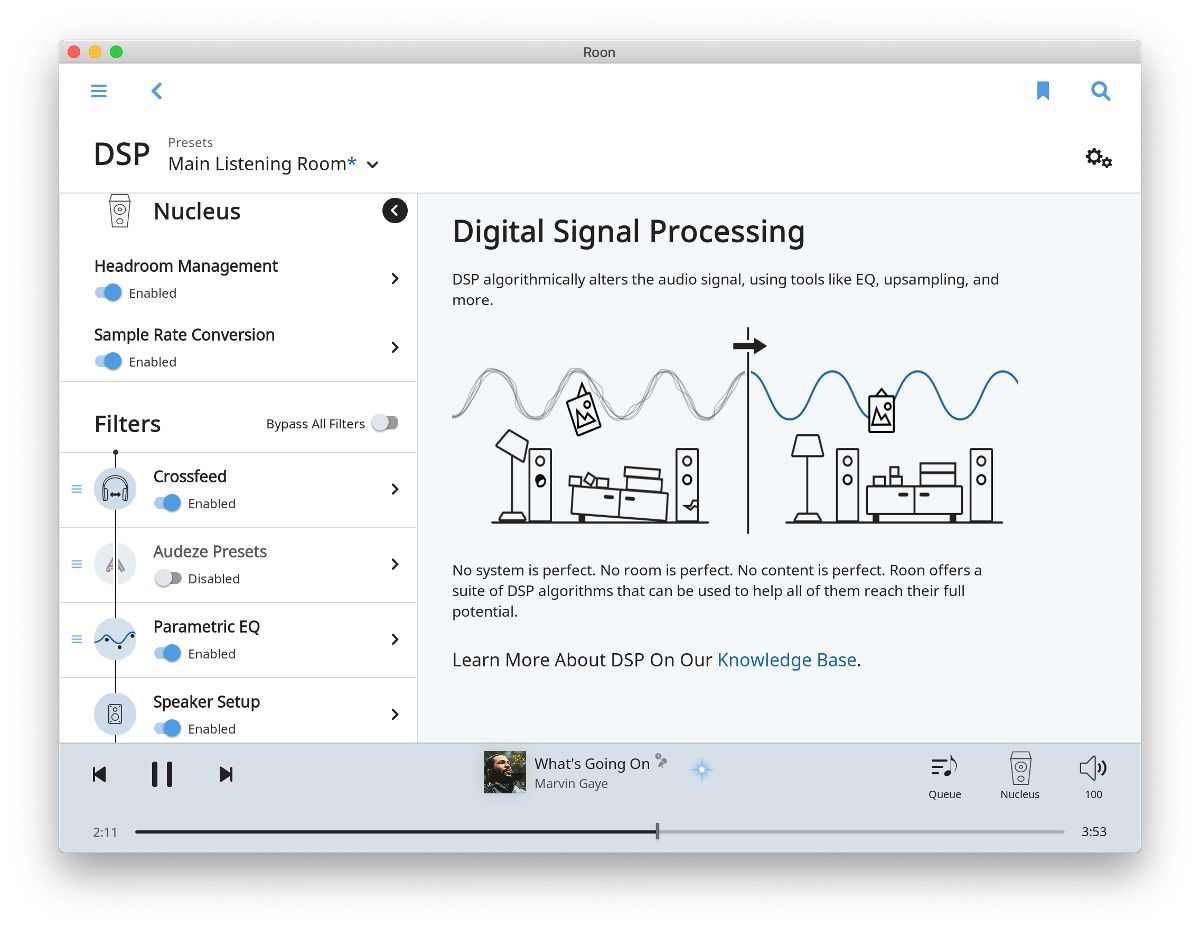Viewport: 1200px width, 930px height.
Task: Expand Sample Rate Conversion settings
Action: (x=395, y=347)
